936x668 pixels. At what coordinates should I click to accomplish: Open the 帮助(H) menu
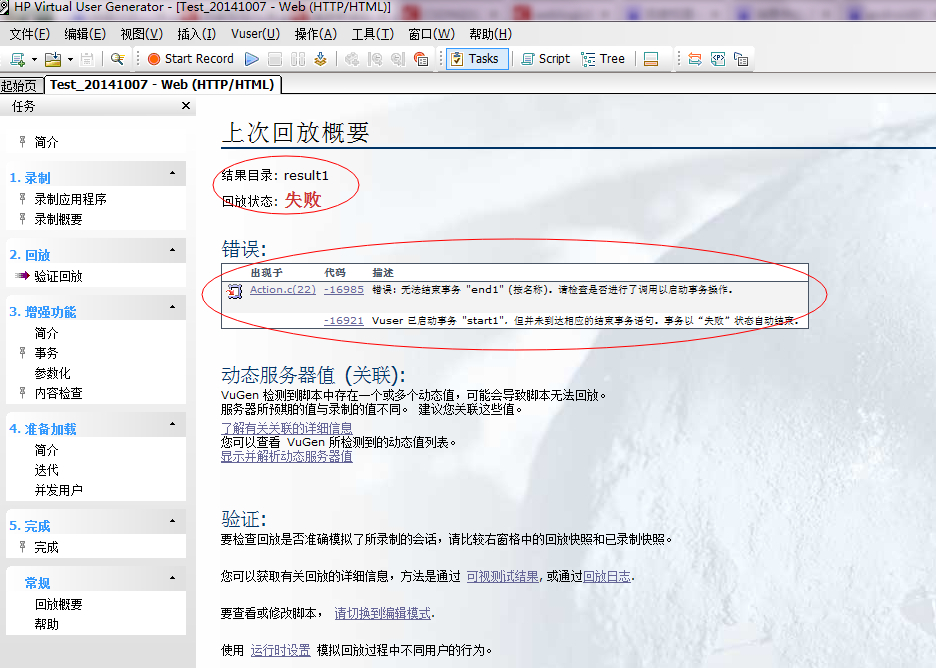coord(490,34)
